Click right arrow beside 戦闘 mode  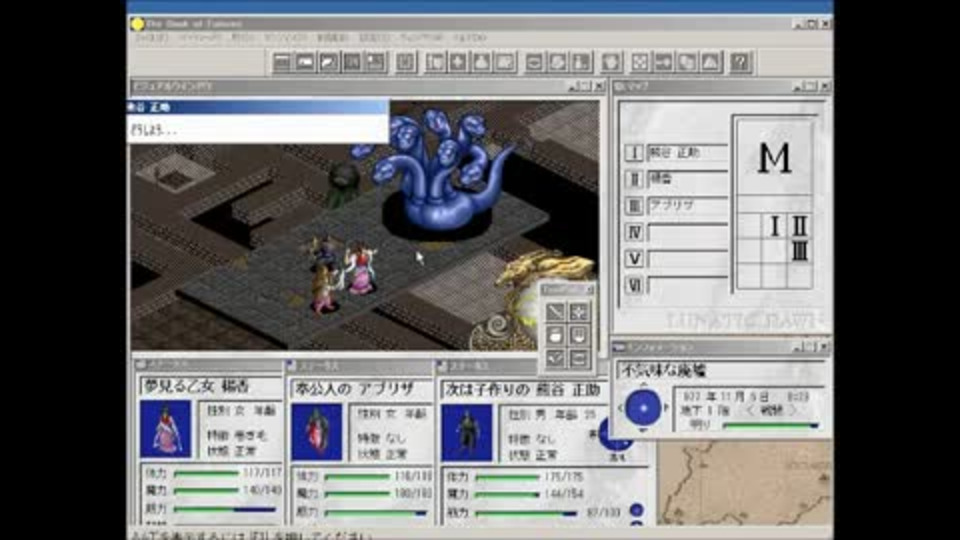pos(794,410)
